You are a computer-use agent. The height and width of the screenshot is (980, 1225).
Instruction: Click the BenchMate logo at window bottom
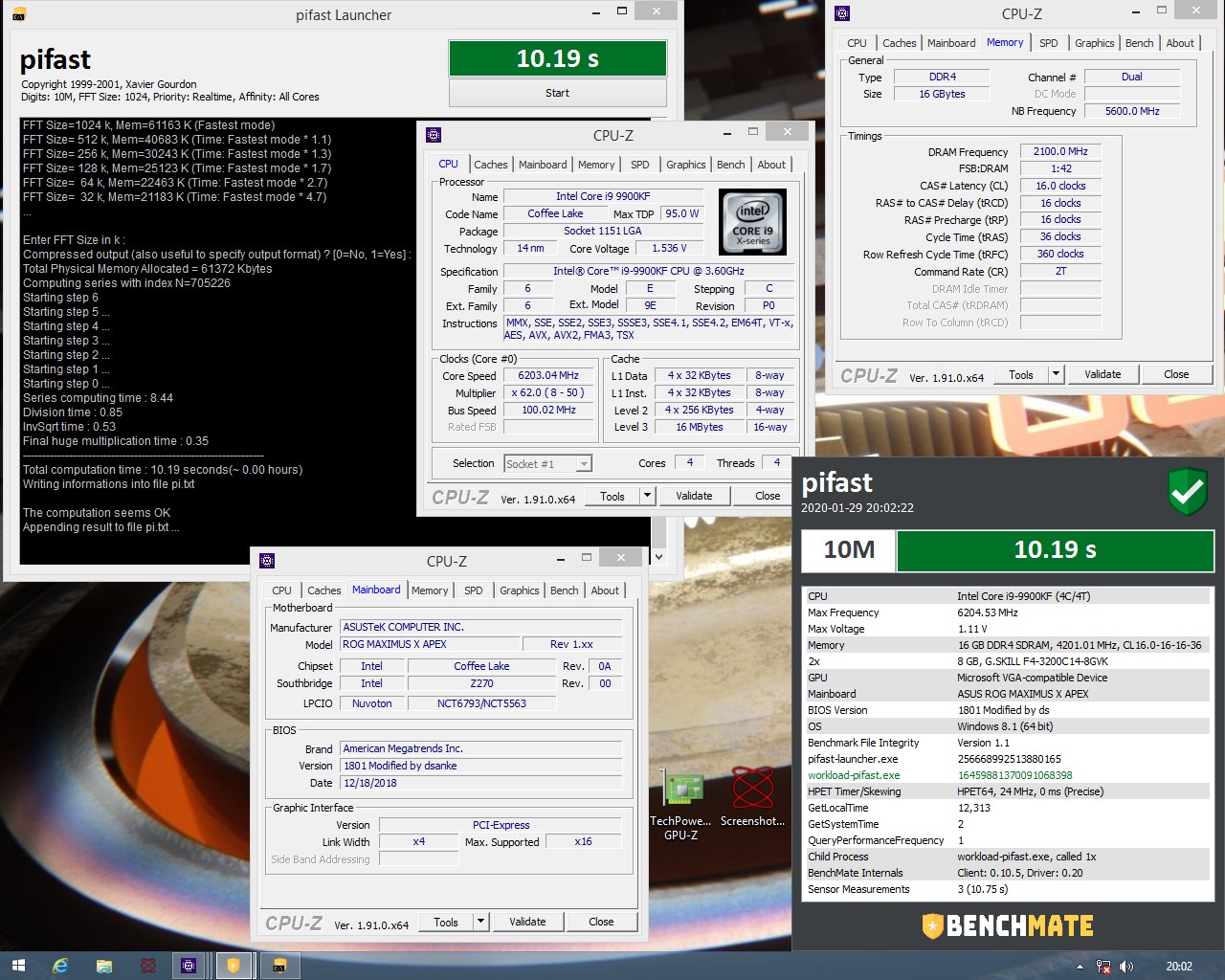pos(1008,925)
